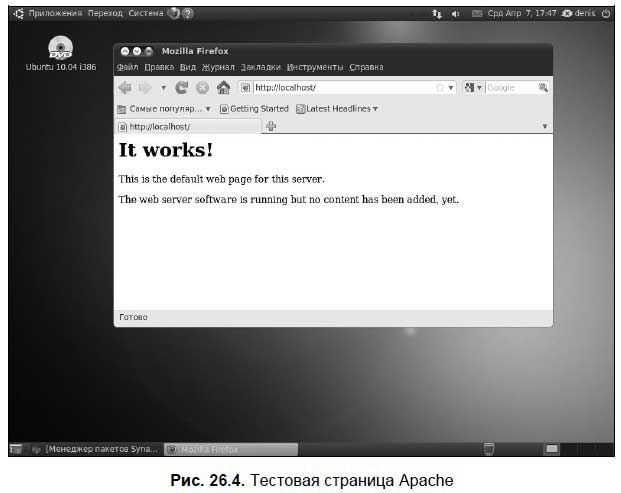Click the URL address bar field

click(x=340, y=88)
